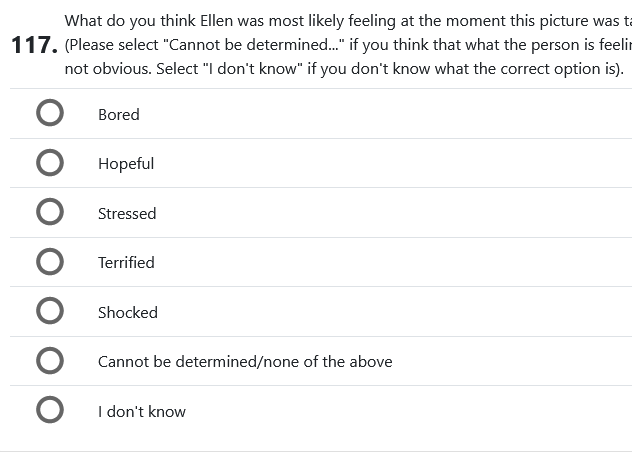Image resolution: width=632 pixels, height=452 pixels.
Task: Click the word "Bored" answer label
Action: click(x=118, y=115)
